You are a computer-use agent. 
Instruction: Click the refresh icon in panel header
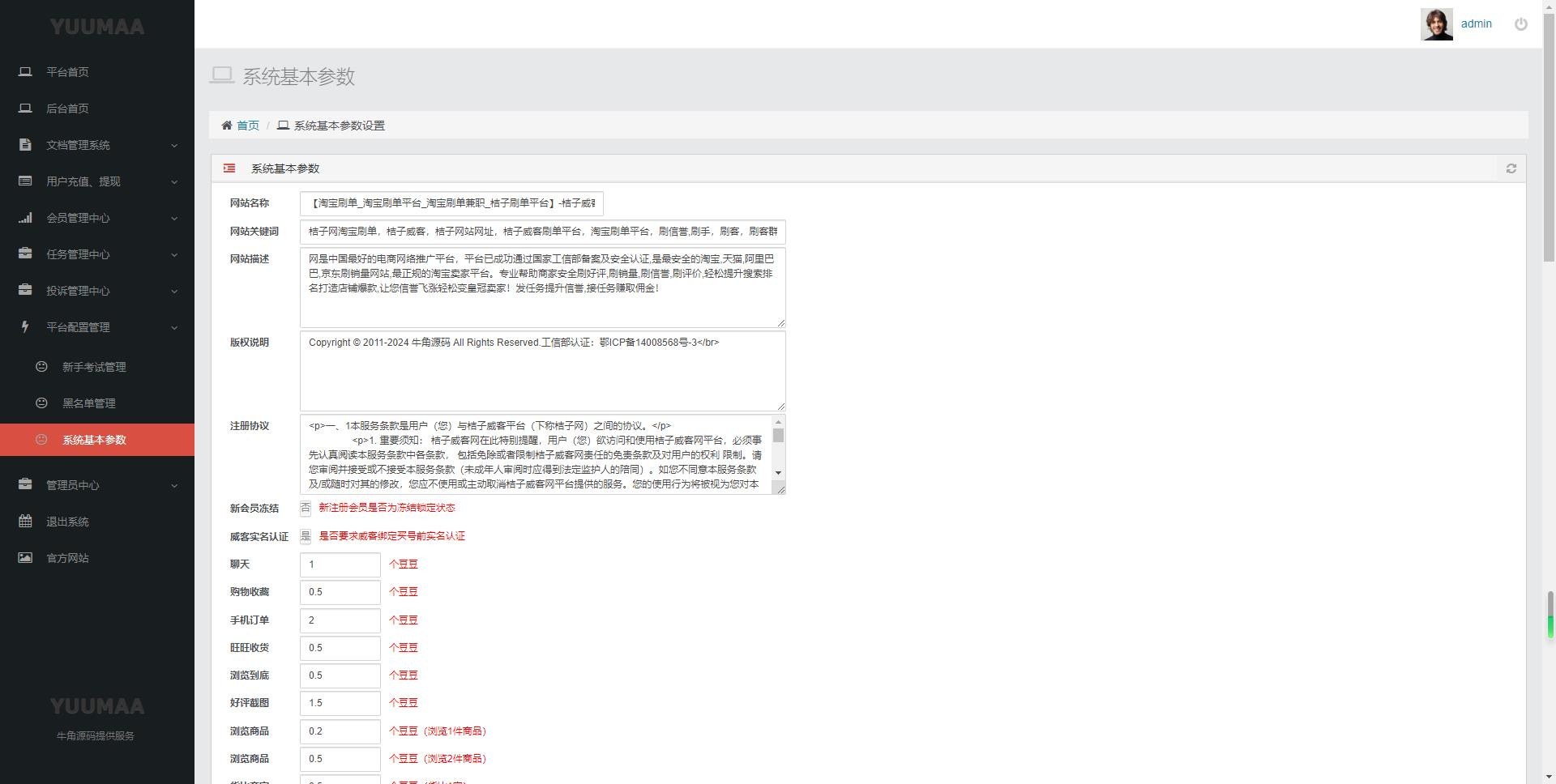click(1511, 168)
